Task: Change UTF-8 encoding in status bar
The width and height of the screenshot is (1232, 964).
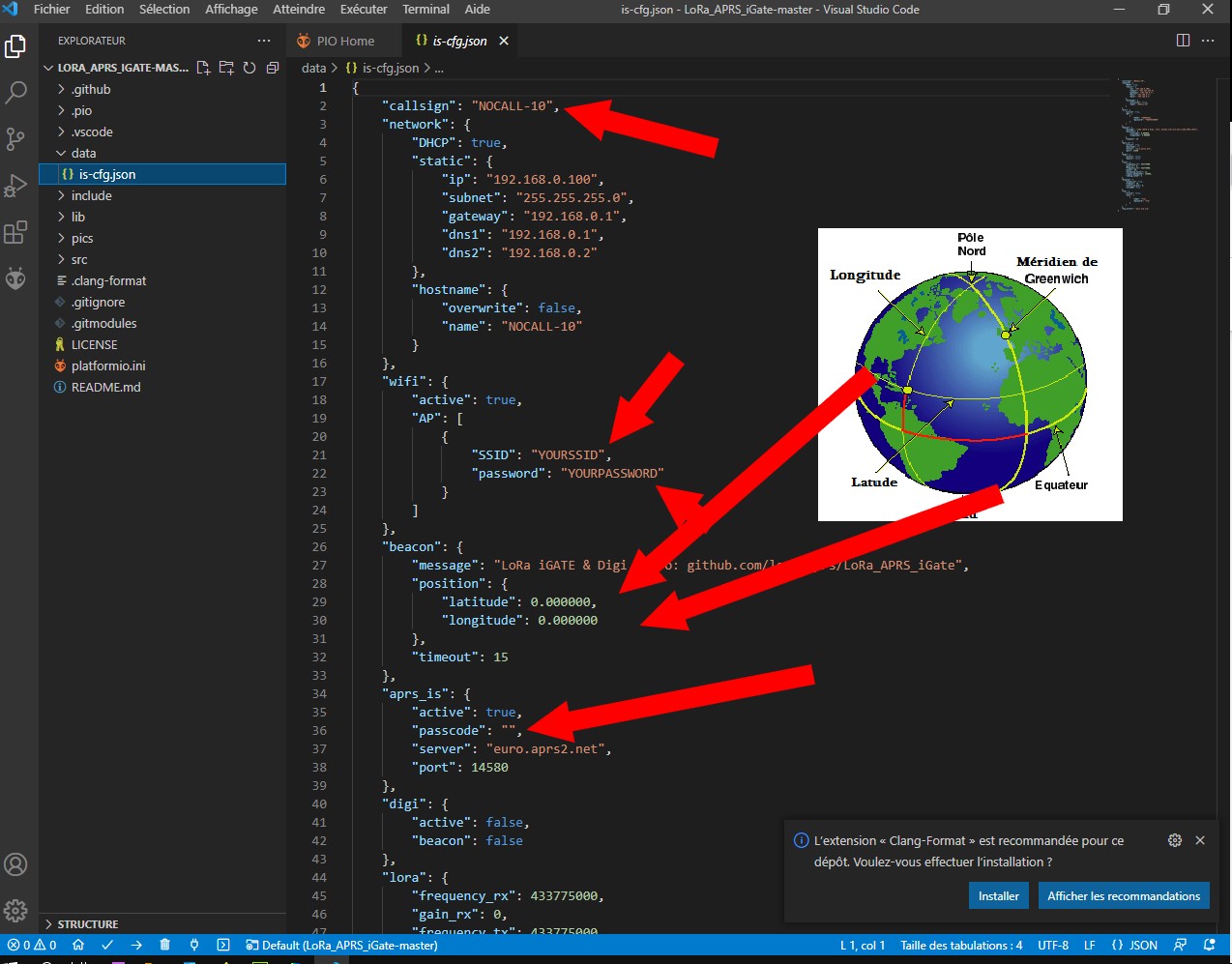Action: (x=1053, y=945)
